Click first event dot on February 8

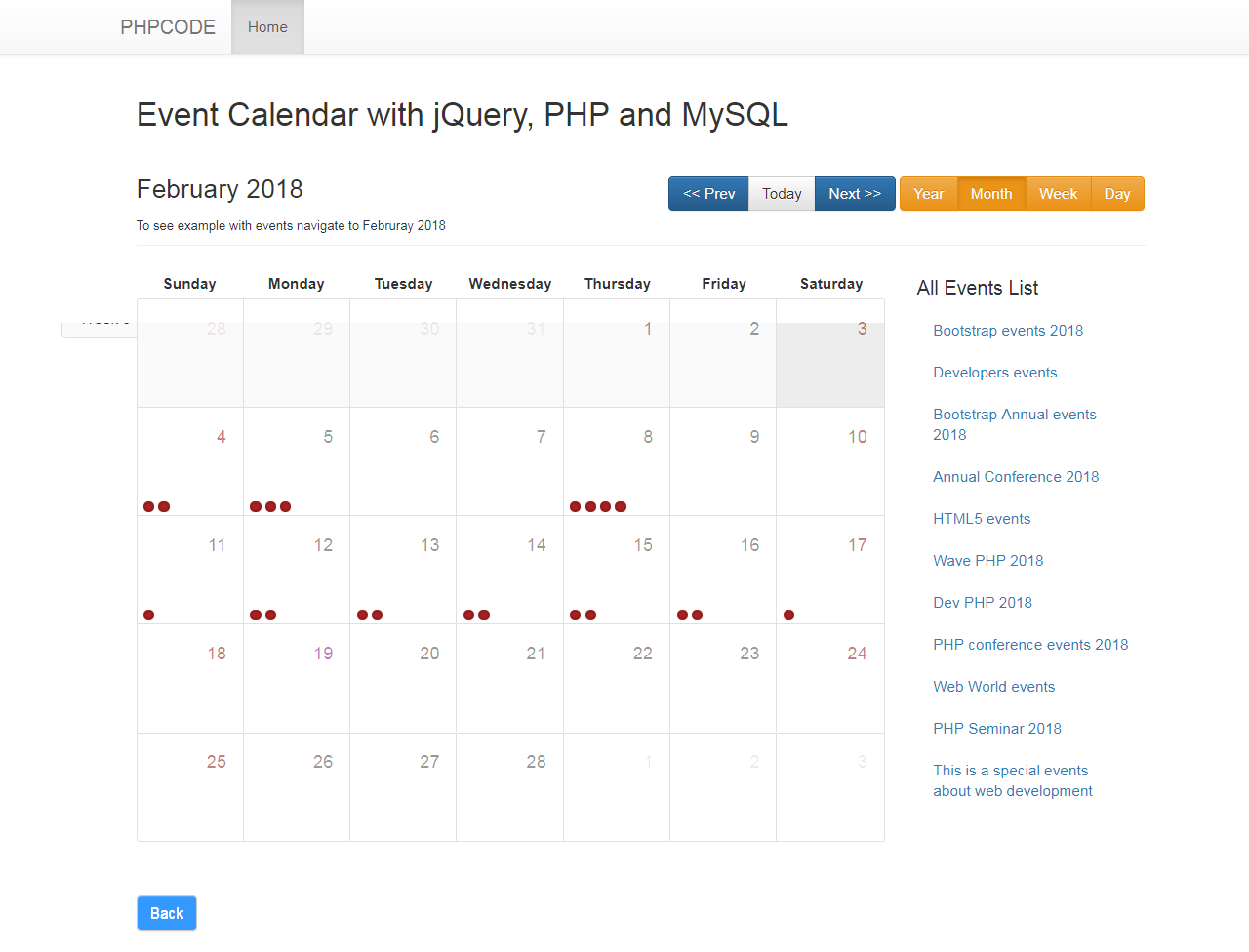point(576,506)
